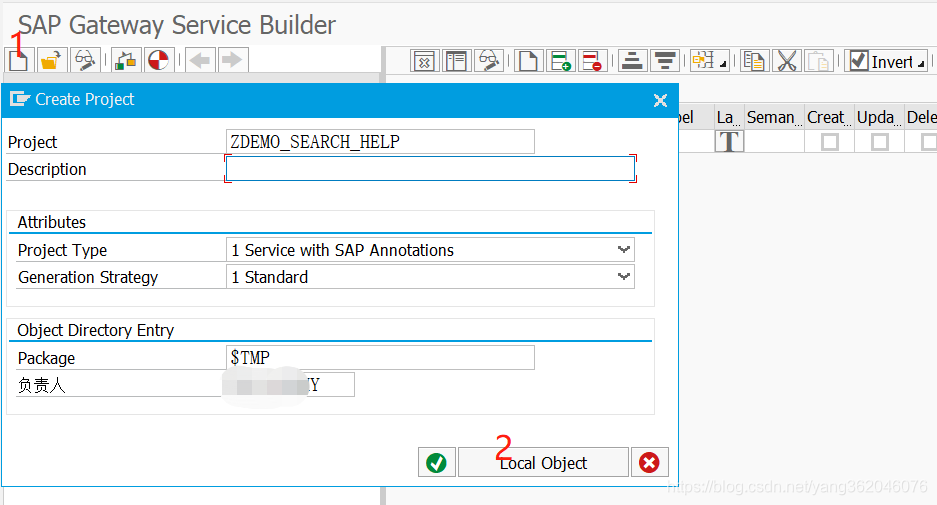
Task: Click into the Package field
Action: click(380, 357)
